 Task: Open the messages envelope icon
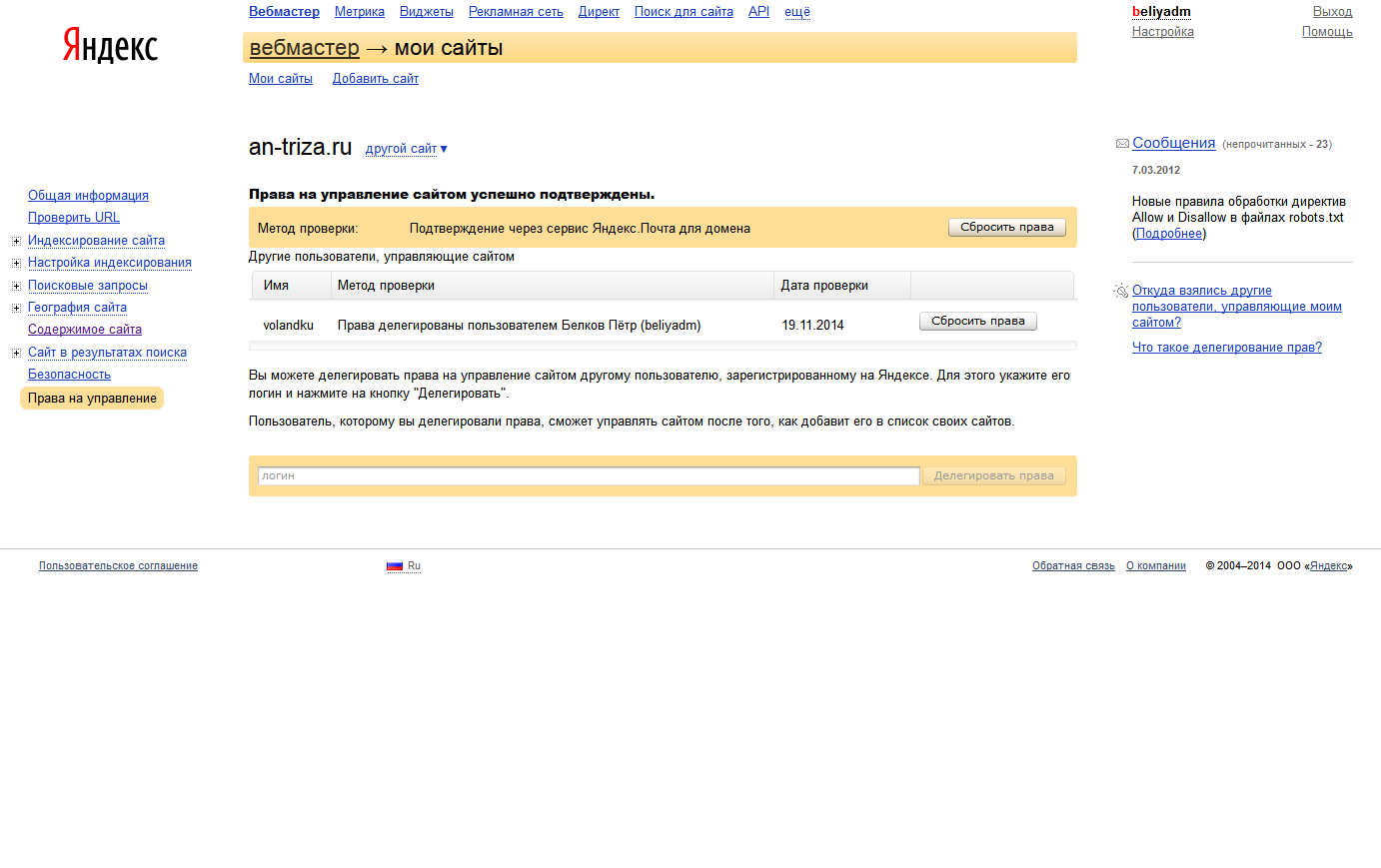point(1122,144)
